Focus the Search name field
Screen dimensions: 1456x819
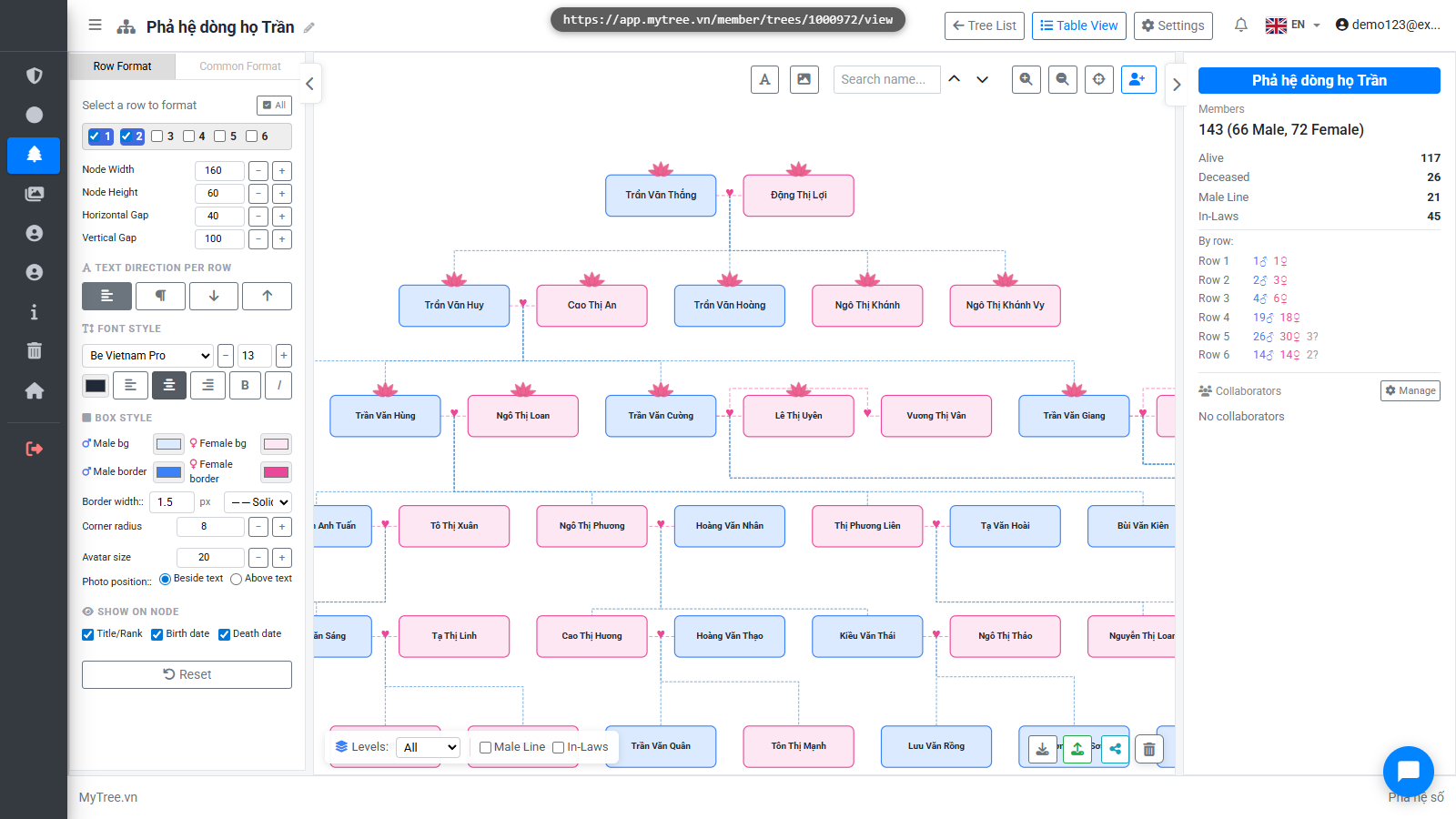pos(887,79)
